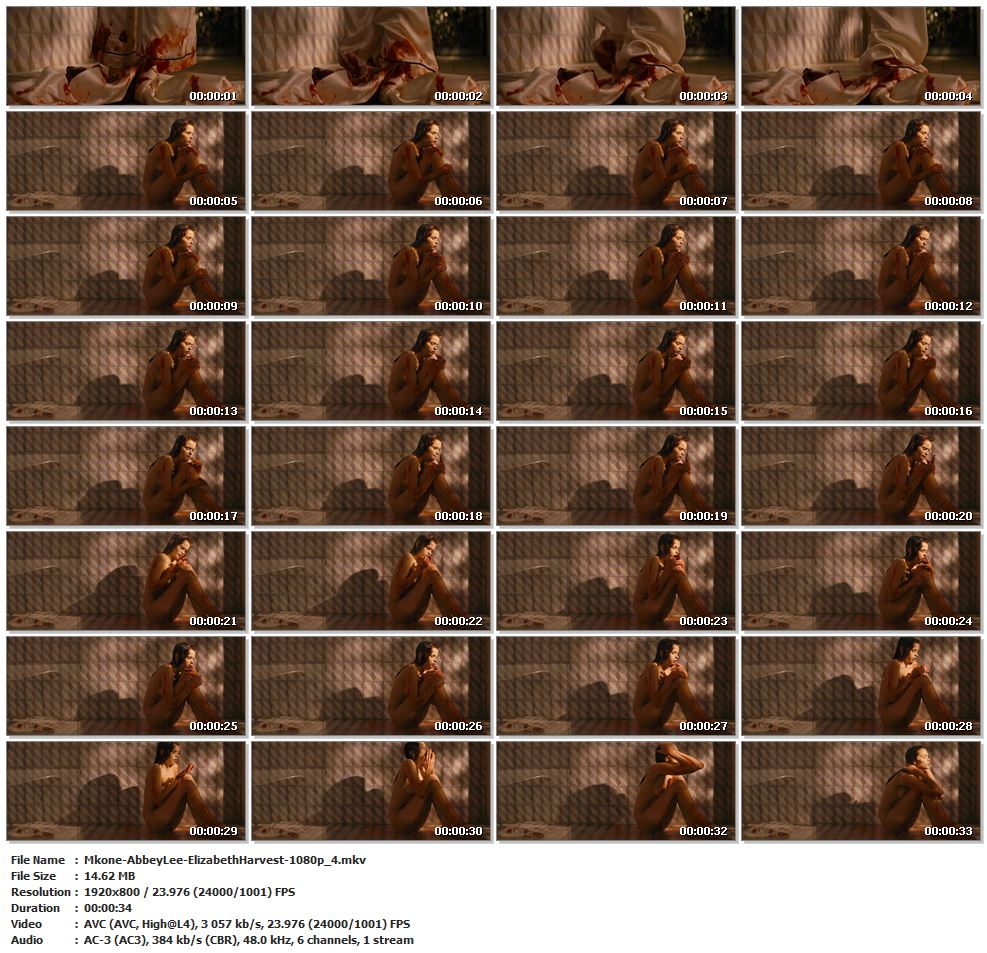Click the resolution value starting 1920x800
Screen dimensions: 987x953
point(189,892)
